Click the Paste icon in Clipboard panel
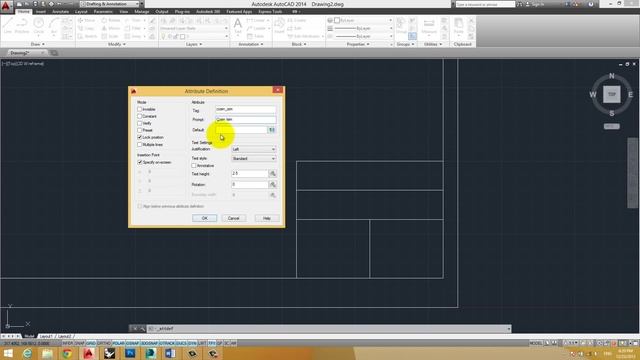The image size is (640, 360). click(458, 26)
